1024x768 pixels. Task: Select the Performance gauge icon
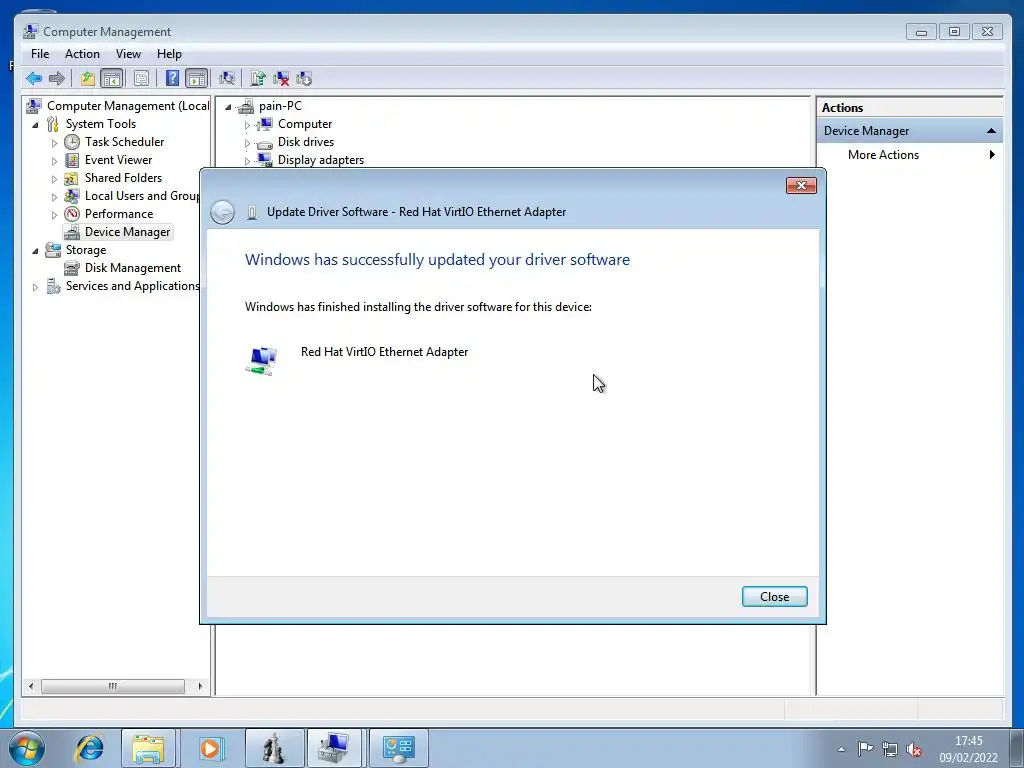tap(72, 214)
